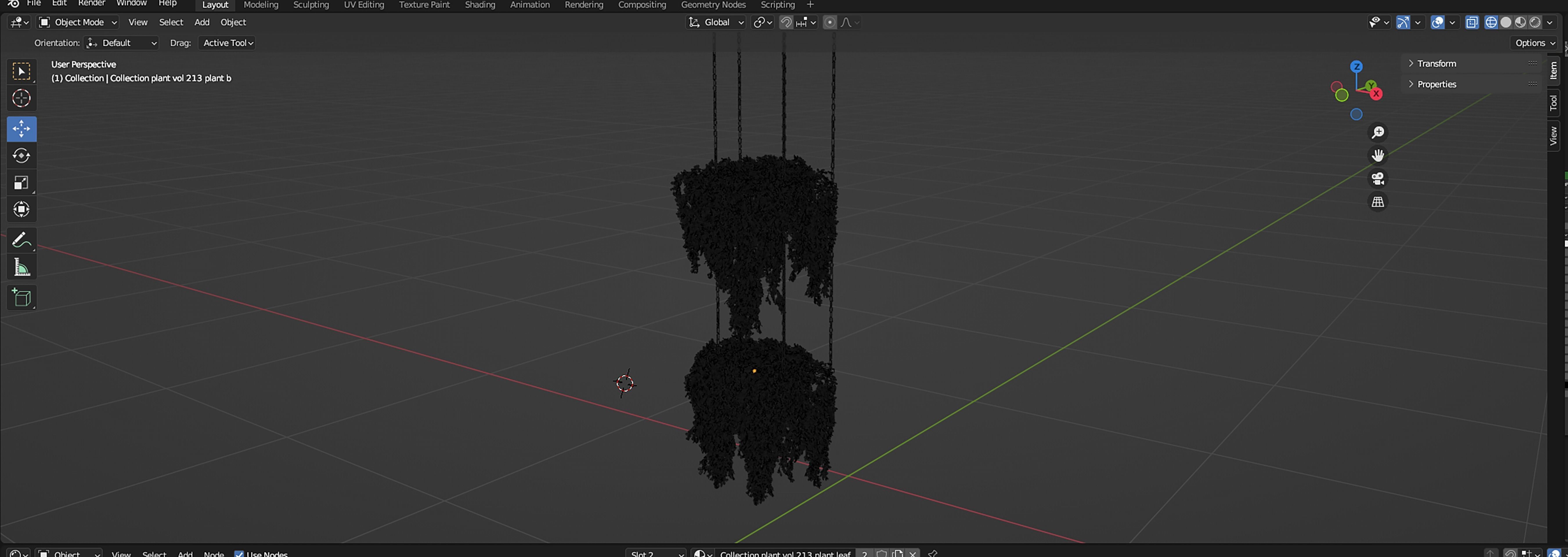The height and width of the screenshot is (557, 1568).
Task: Switch perspective/orthographic with grid icon
Action: click(x=1378, y=202)
